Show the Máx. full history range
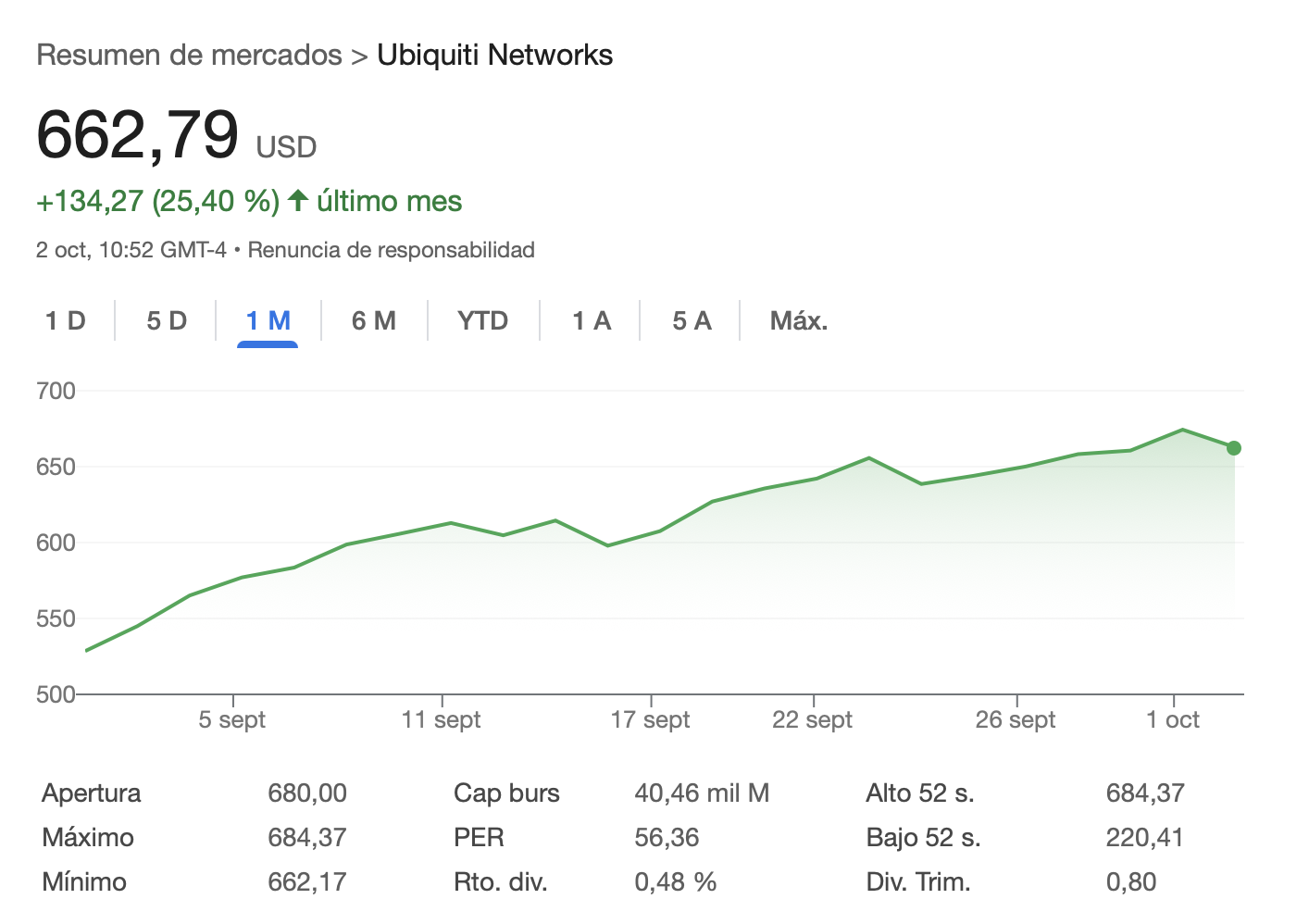The height and width of the screenshot is (924, 1309). pos(798,321)
